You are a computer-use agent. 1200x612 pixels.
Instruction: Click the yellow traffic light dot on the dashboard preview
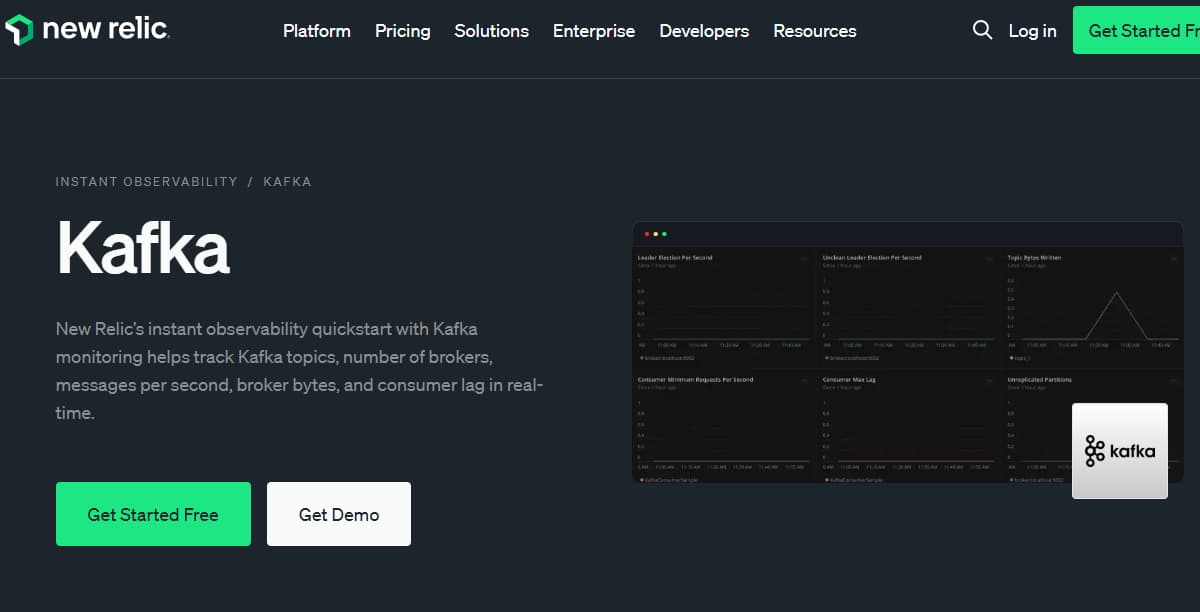[x=654, y=234]
